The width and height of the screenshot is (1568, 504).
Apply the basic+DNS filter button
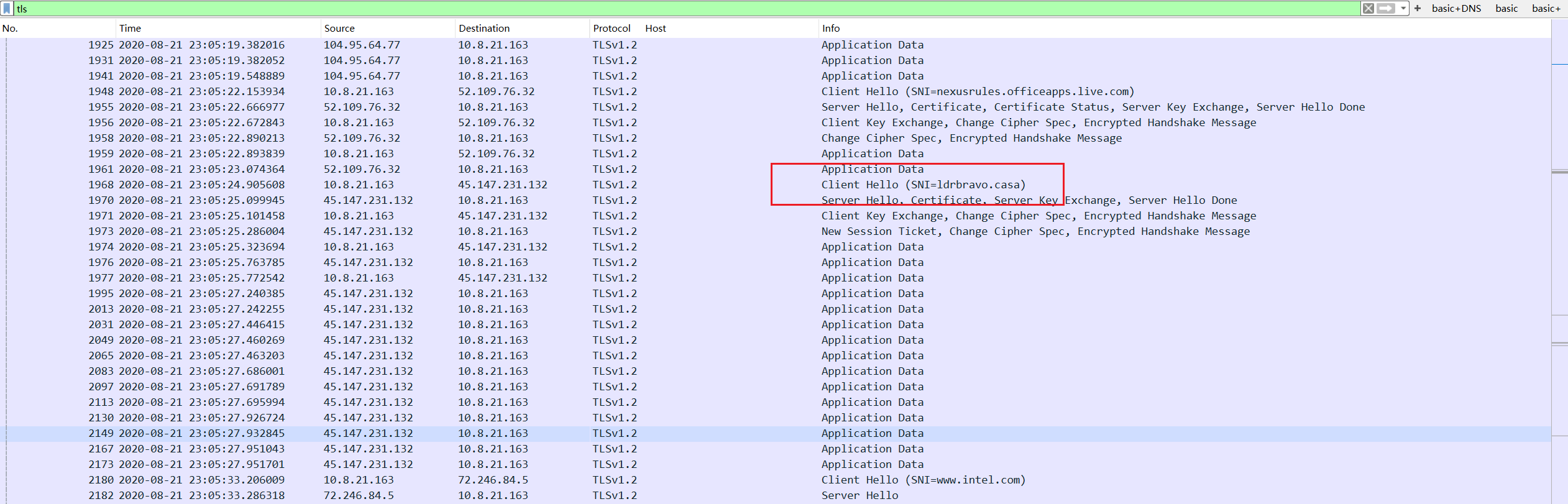click(1456, 9)
